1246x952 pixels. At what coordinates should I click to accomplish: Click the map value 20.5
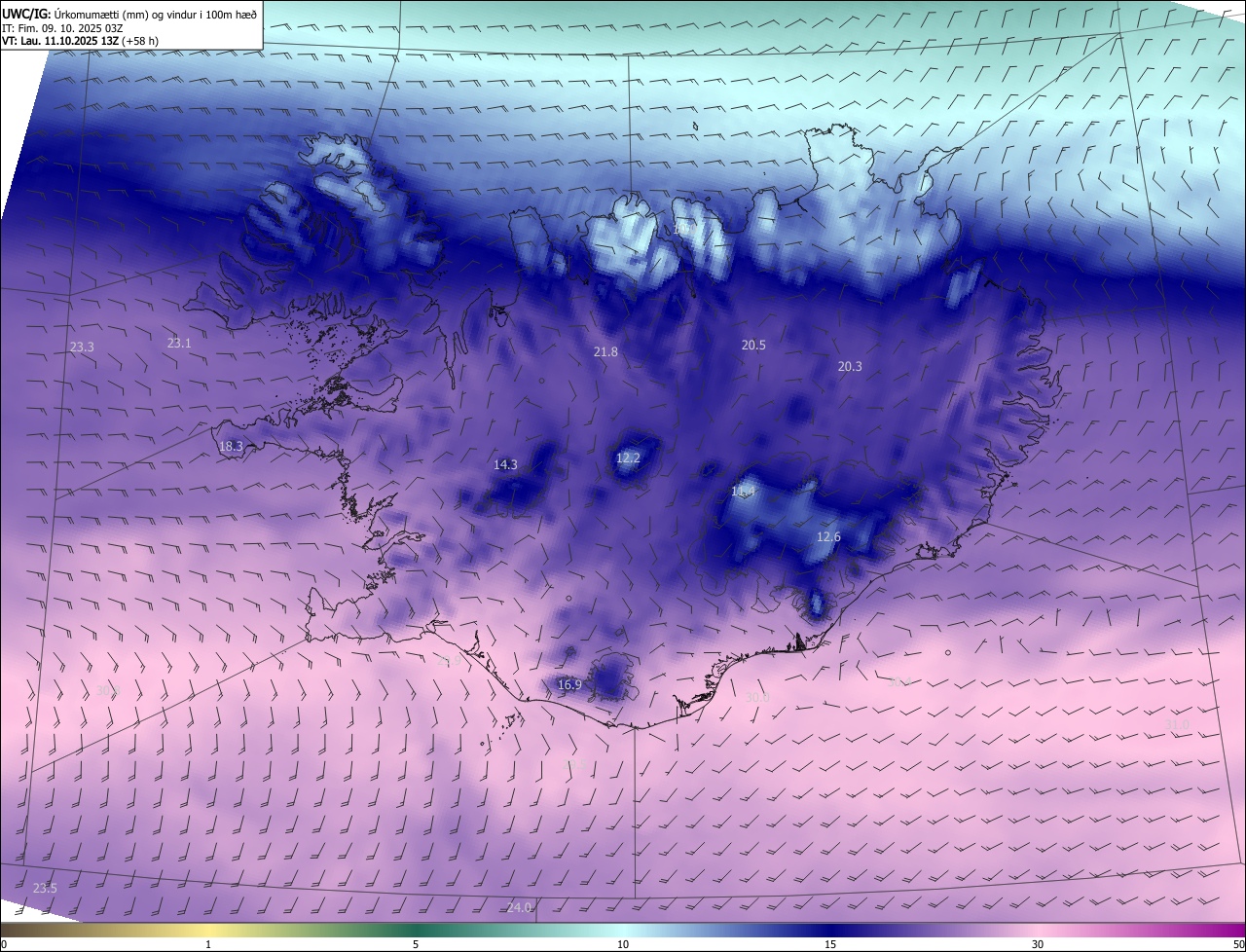tap(753, 346)
